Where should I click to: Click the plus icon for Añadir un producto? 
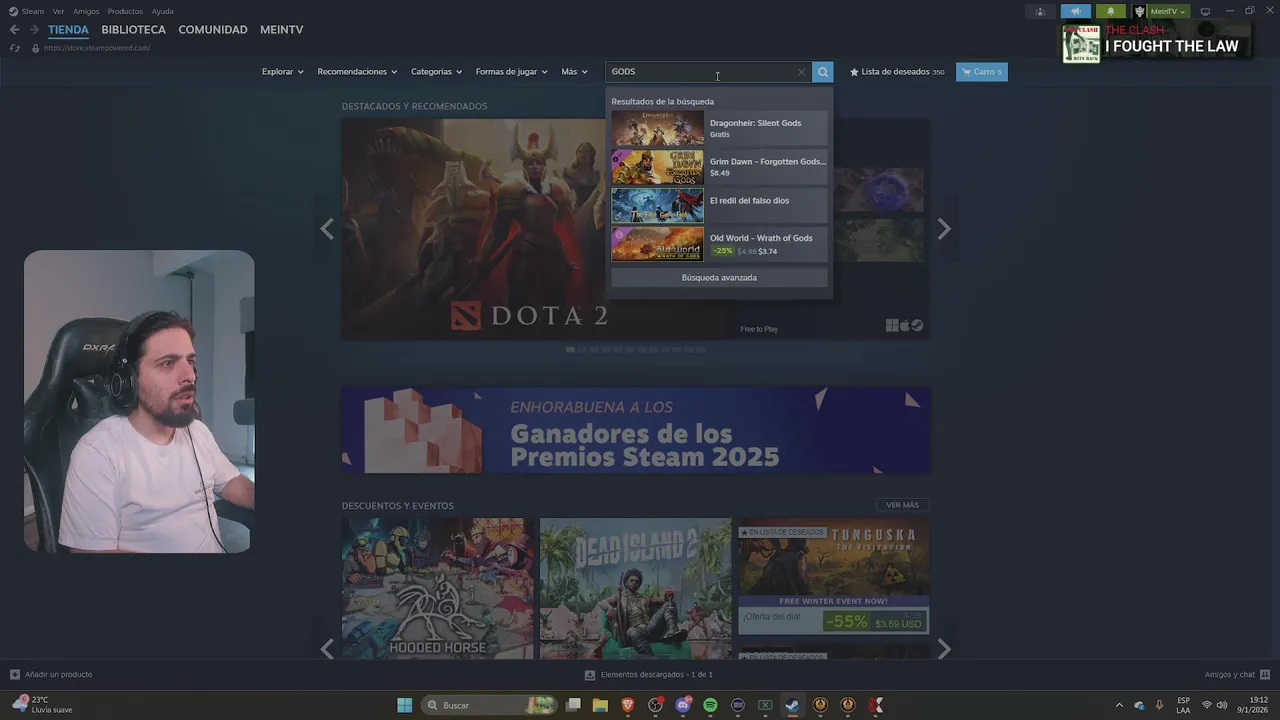tap(15, 675)
